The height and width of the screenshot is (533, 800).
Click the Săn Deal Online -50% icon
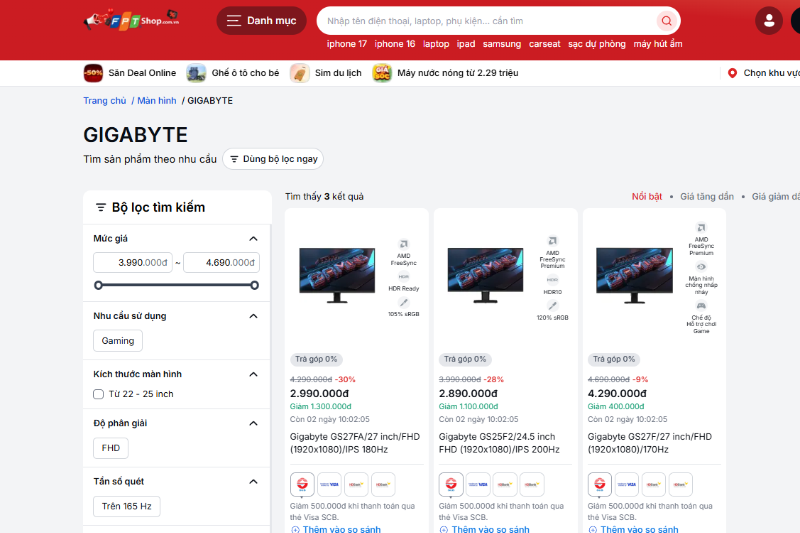click(93, 73)
